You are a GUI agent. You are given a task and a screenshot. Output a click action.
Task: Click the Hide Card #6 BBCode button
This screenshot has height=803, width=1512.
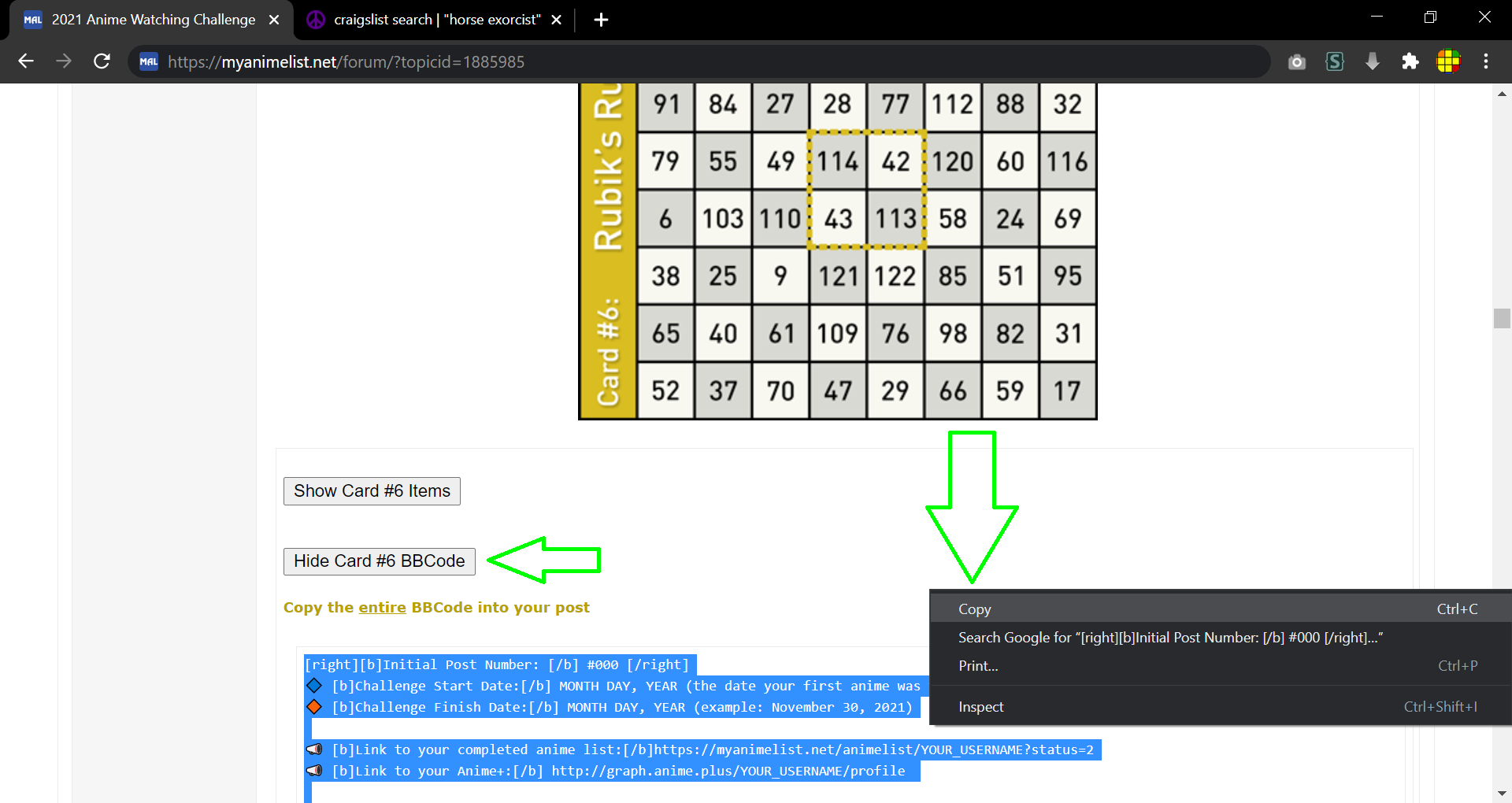[x=380, y=561]
